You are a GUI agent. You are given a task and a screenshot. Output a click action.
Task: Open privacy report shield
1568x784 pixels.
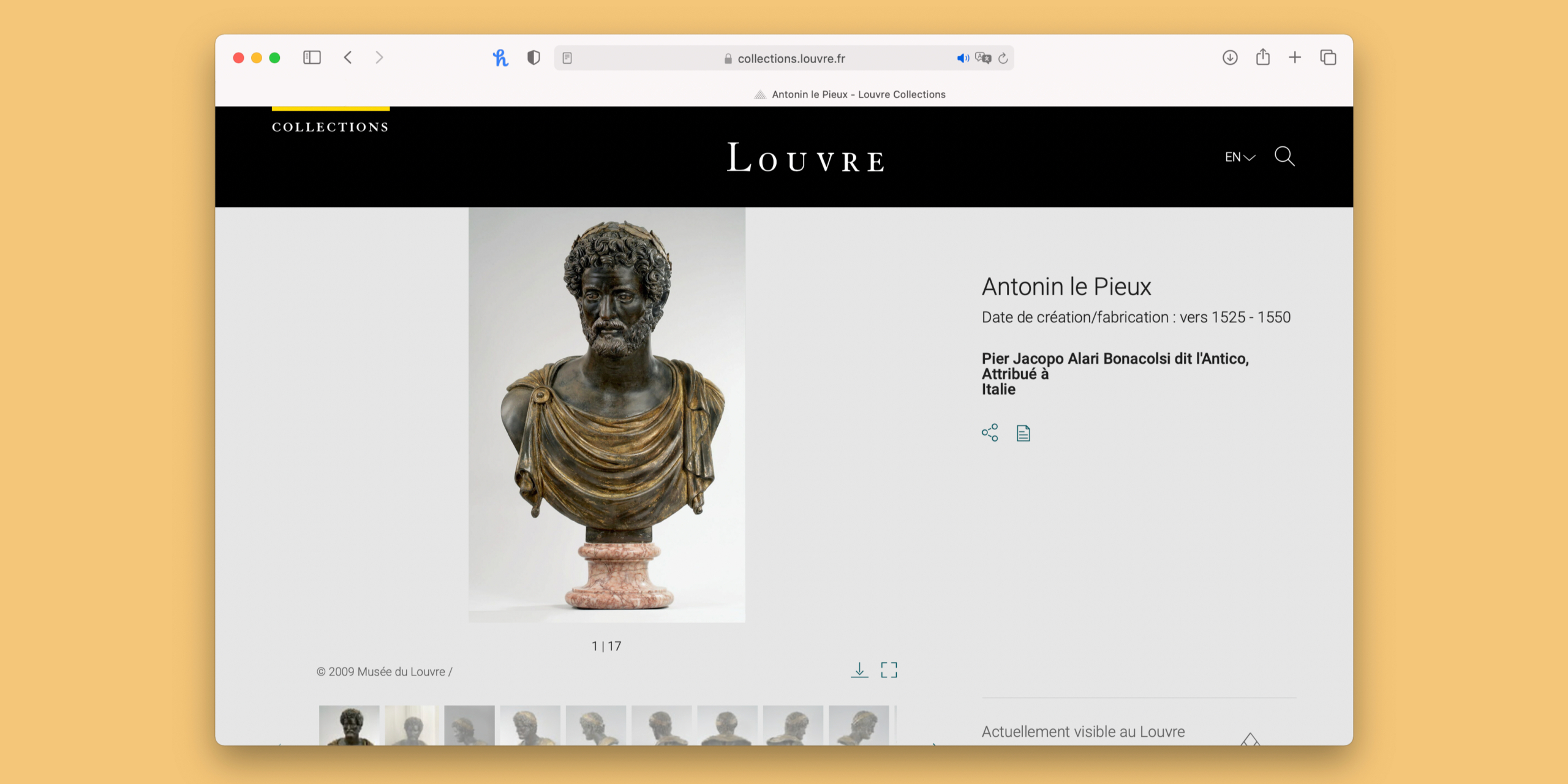[533, 58]
